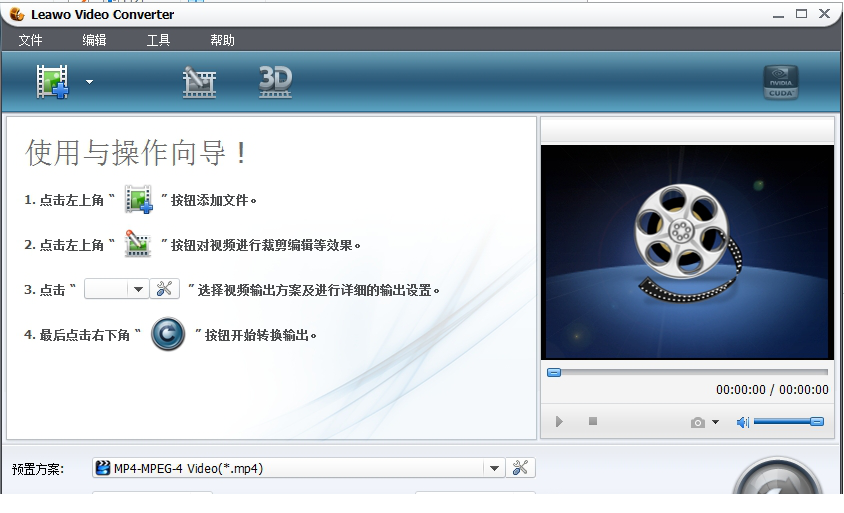Screen dimensions: 844x513
Task: Expand the Add Video dropdown arrow
Action: coord(89,82)
